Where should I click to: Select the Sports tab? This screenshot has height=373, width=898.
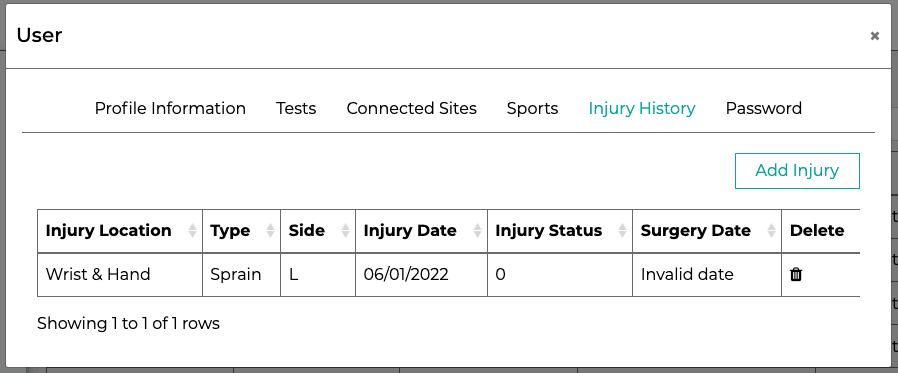532,108
